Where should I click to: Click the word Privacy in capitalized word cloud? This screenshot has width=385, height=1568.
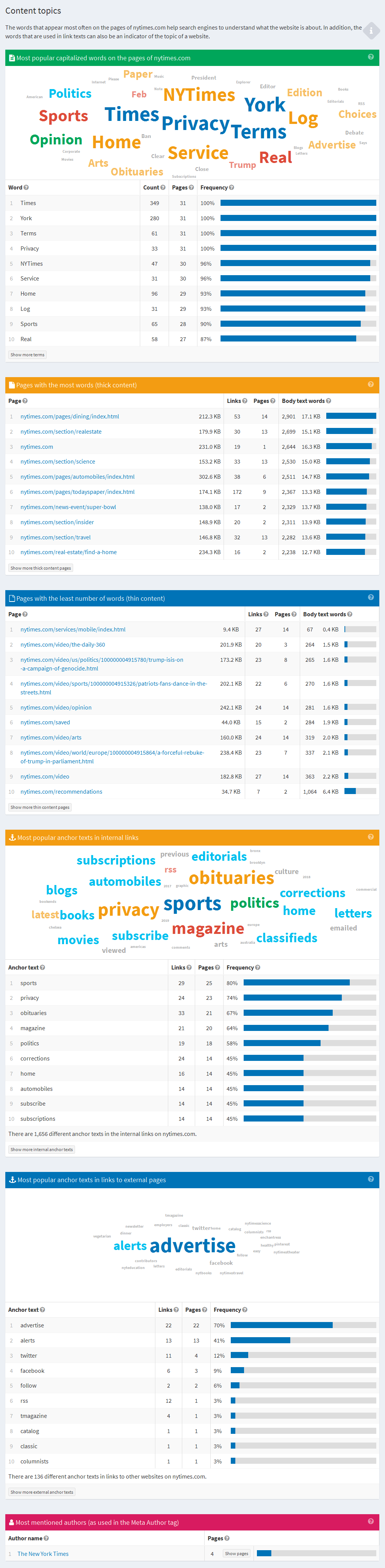click(x=195, y=124)
